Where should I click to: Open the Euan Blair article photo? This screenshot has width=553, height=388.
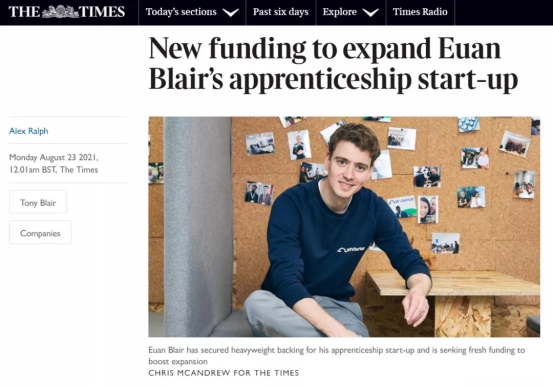pos(344,227)
